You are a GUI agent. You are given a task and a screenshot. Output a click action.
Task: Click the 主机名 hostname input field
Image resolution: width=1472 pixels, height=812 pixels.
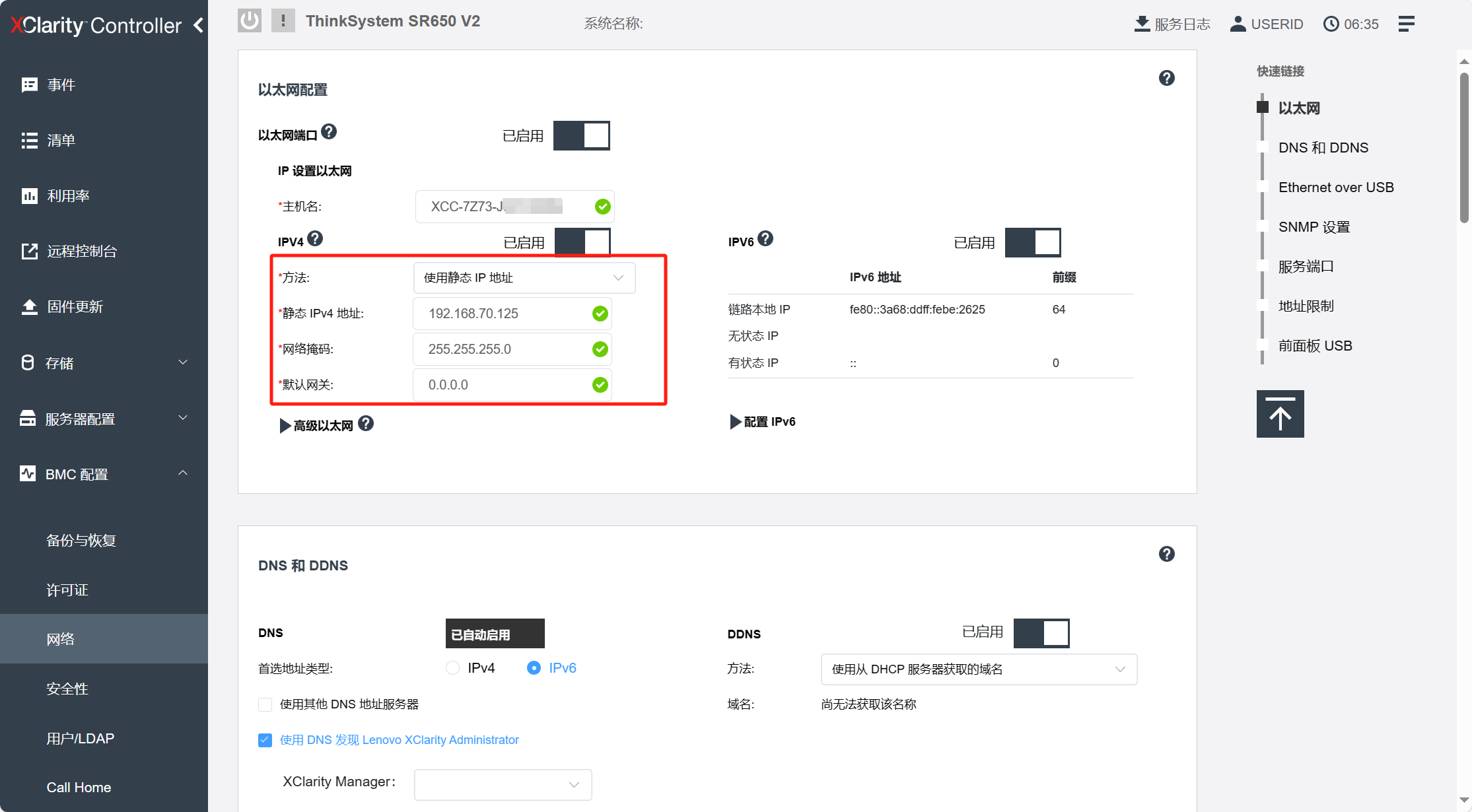click(515, 207)
